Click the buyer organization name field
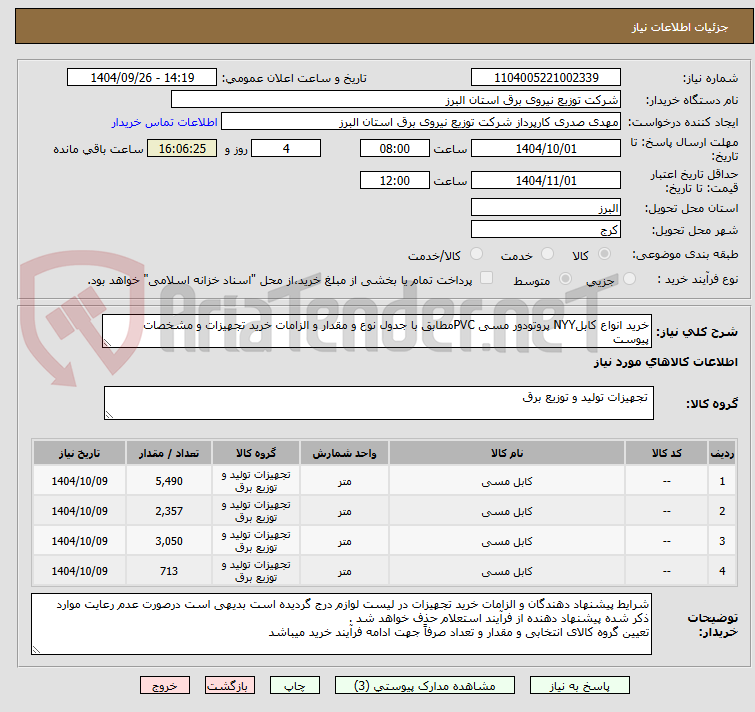 coord(396,100)
